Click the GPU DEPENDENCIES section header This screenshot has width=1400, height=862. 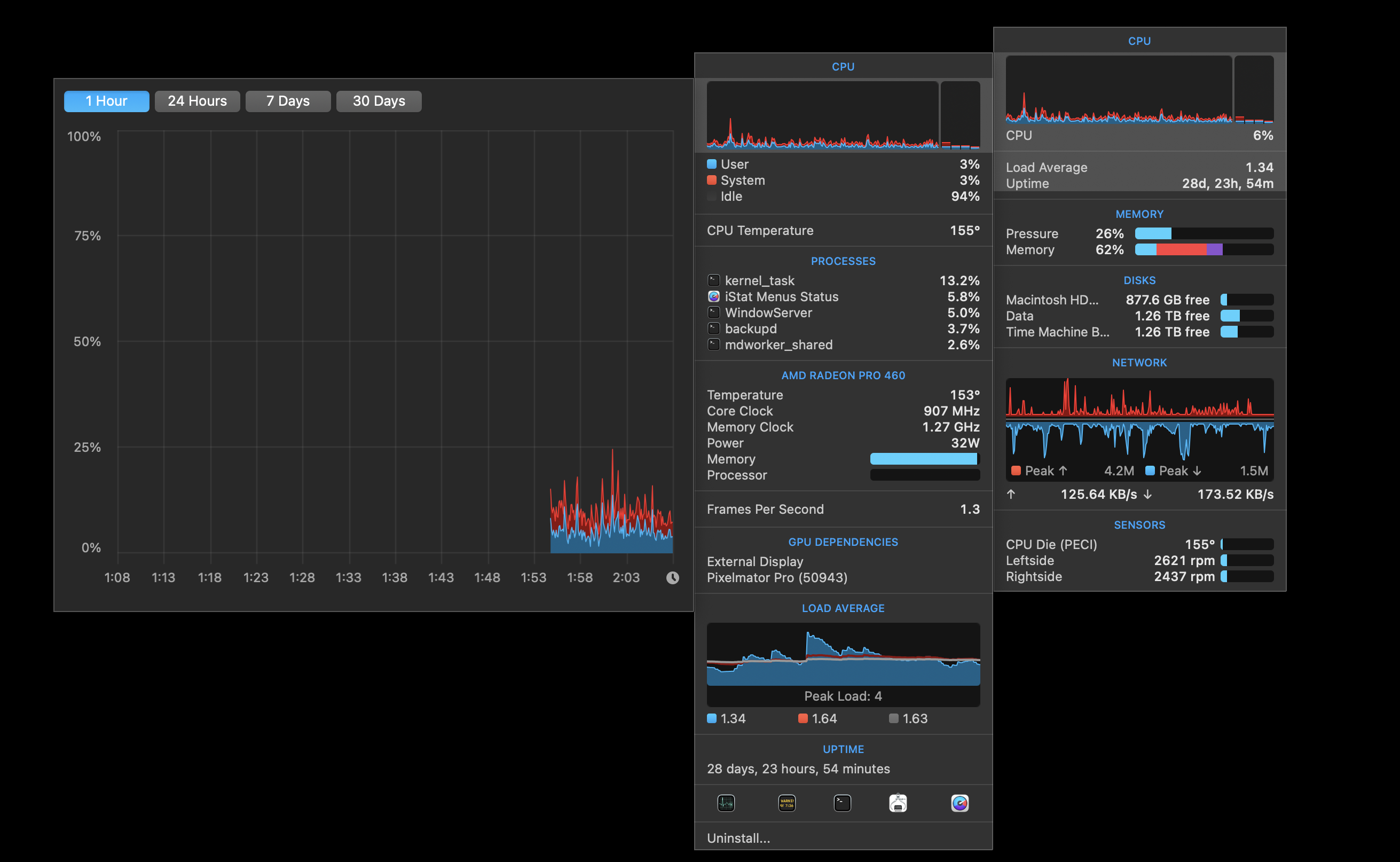[843, 542]
